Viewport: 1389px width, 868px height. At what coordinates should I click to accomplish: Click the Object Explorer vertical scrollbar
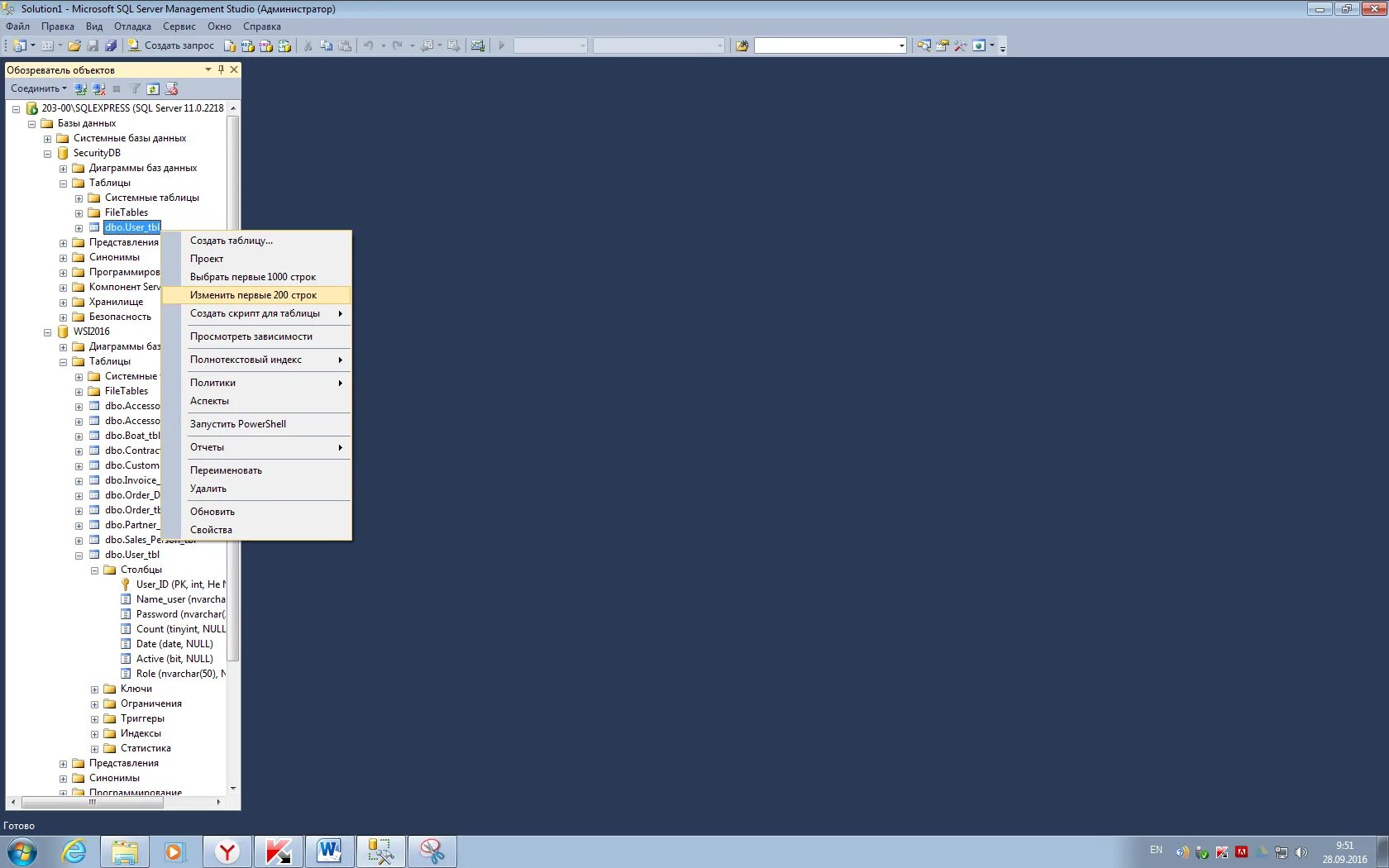pyautogui.click(x=233, y=387)
